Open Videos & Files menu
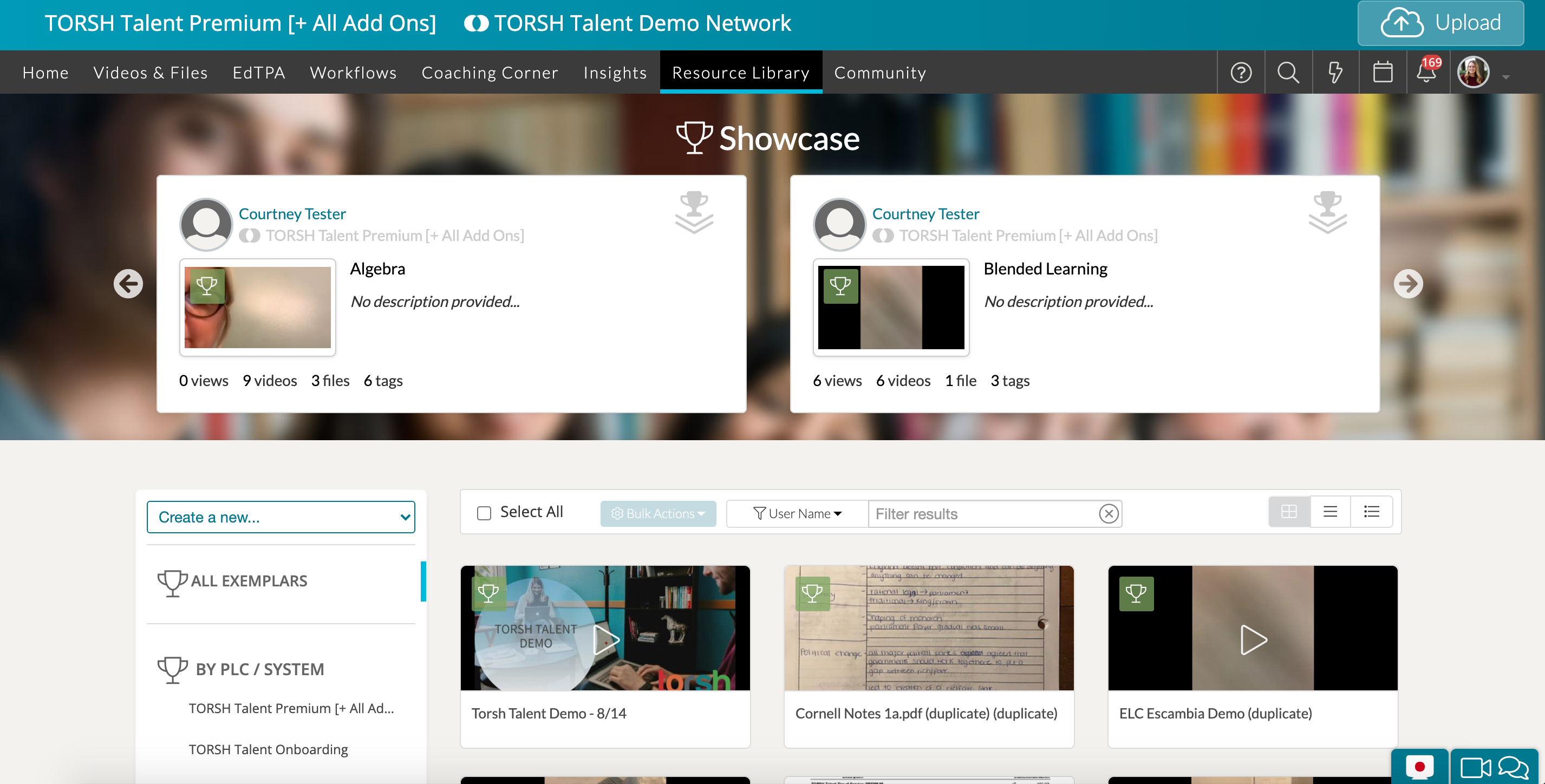 [x=151, y=73]
